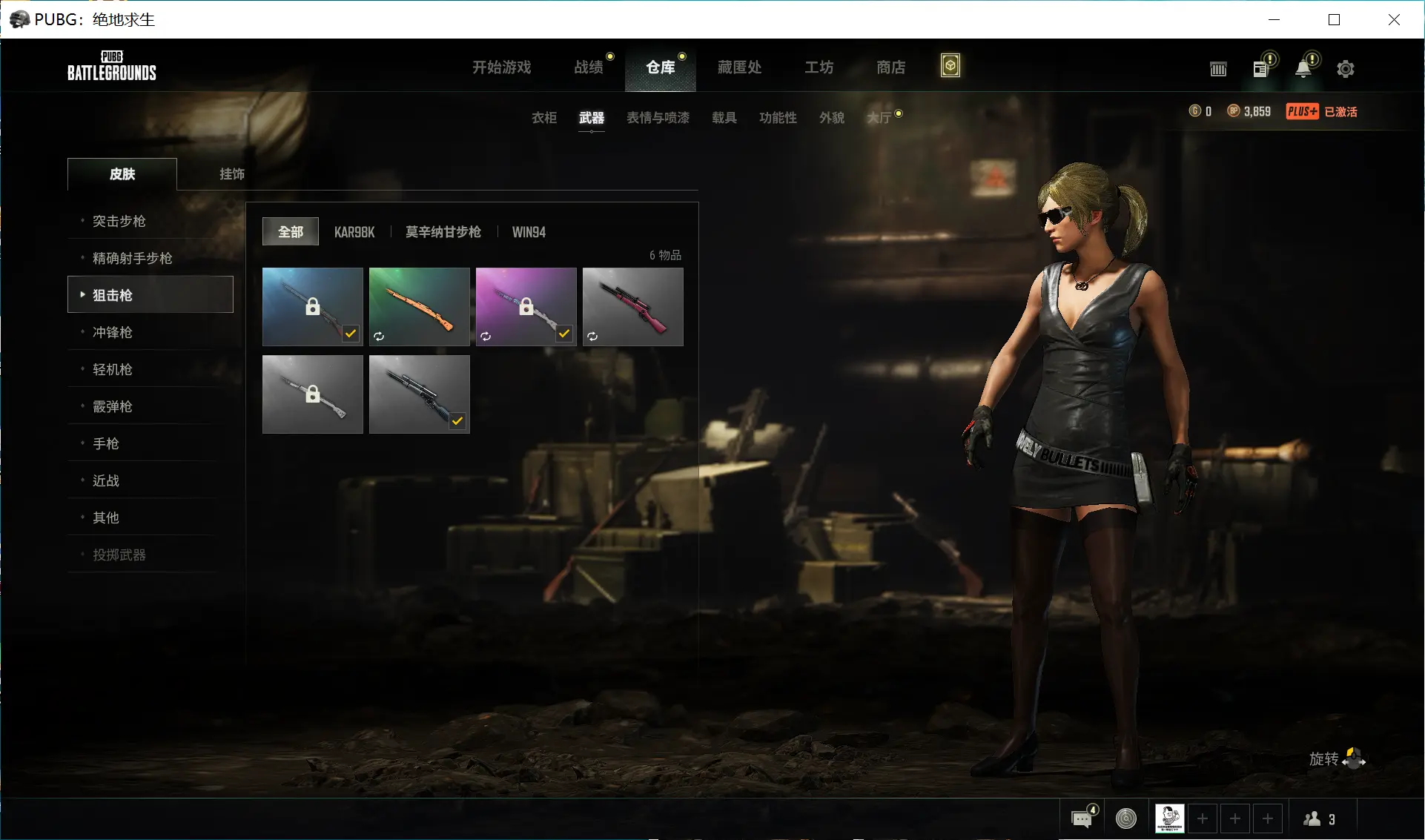Toggle the checkmark on the scoped dark rifle skin
The width and height of the screenshot is (1425, 840).
tap(457, 421)
